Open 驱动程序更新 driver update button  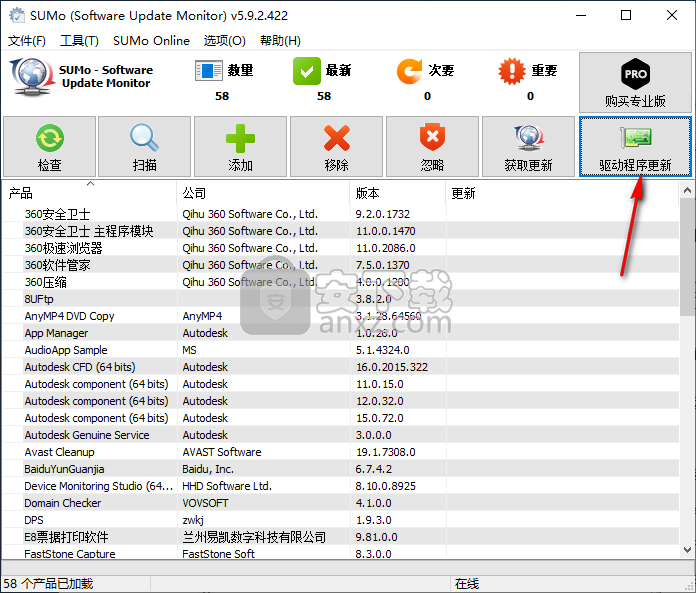coord(635,146)
